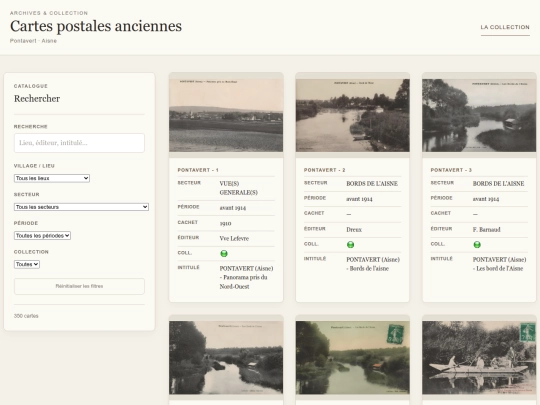Click 'PONTAVERT - 2' card heading
This screenshot has height=405, width=540.
324,170
